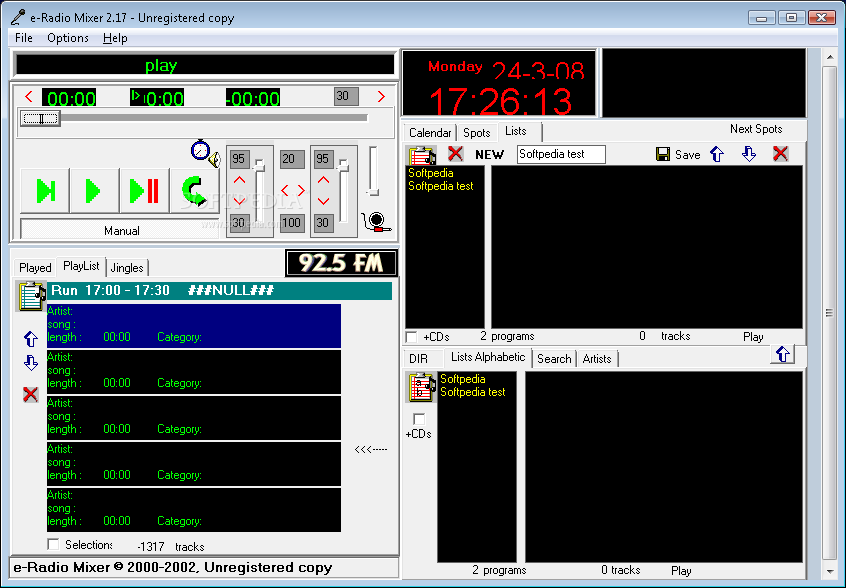Image resolution: width=846 pixels, height=588 pixels.
Task: Delete playlist track with the red X
Action: [x=31, y=394]
